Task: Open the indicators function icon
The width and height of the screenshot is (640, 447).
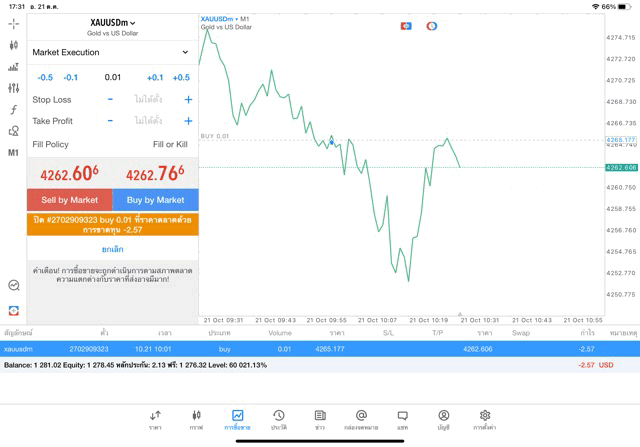Action: point(13,110)
